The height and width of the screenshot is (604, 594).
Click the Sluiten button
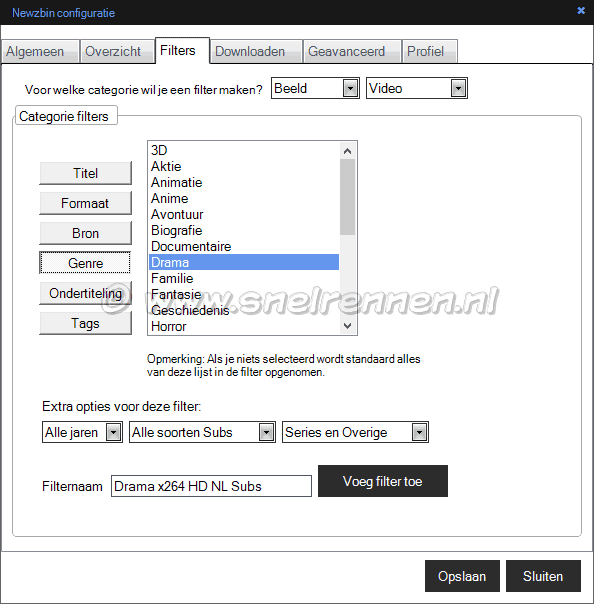pos(543,576)
